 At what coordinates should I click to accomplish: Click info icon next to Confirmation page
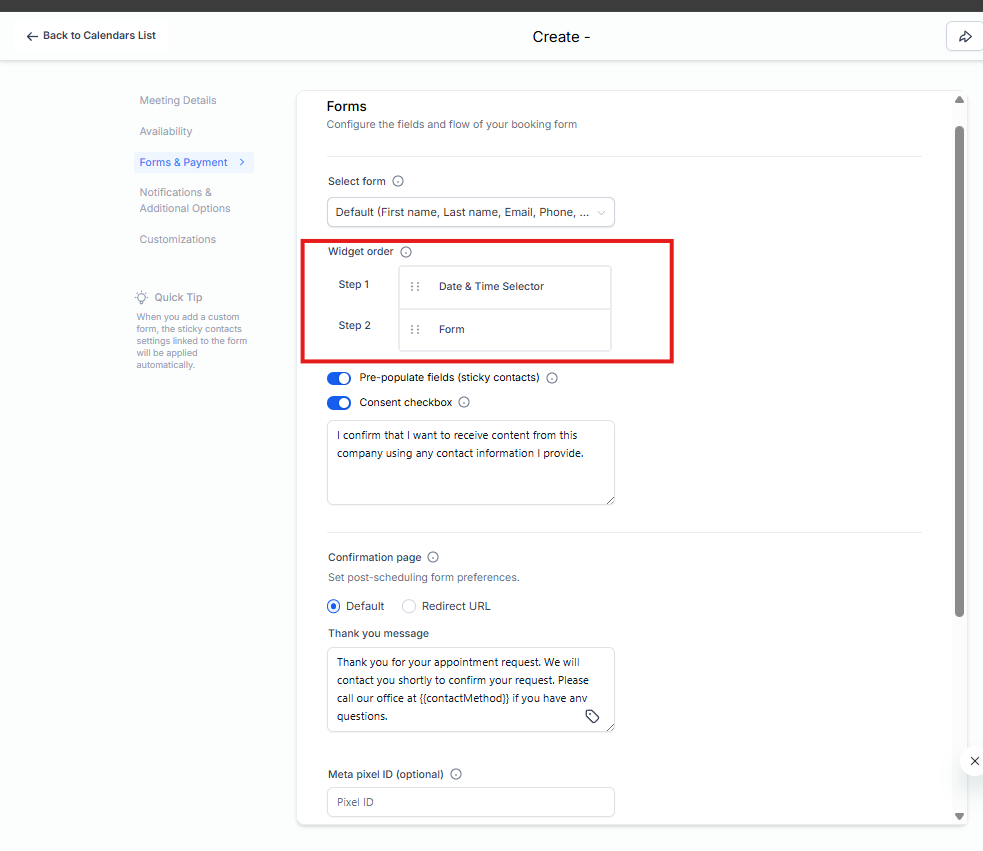[x=433, y=558]
